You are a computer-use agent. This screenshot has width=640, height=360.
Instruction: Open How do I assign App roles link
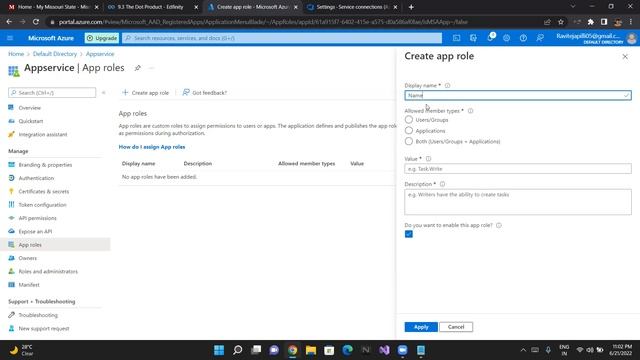coord(152,147)
